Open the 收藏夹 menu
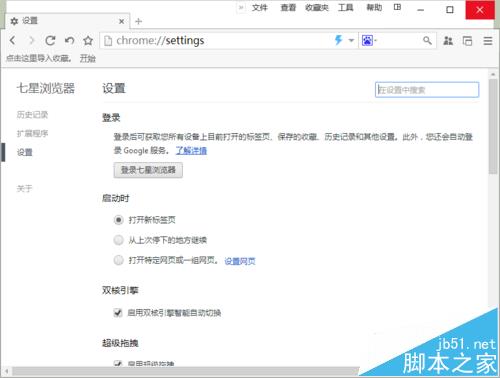Image resolution: width=500 pixels, height=378 pixels. 317,8
